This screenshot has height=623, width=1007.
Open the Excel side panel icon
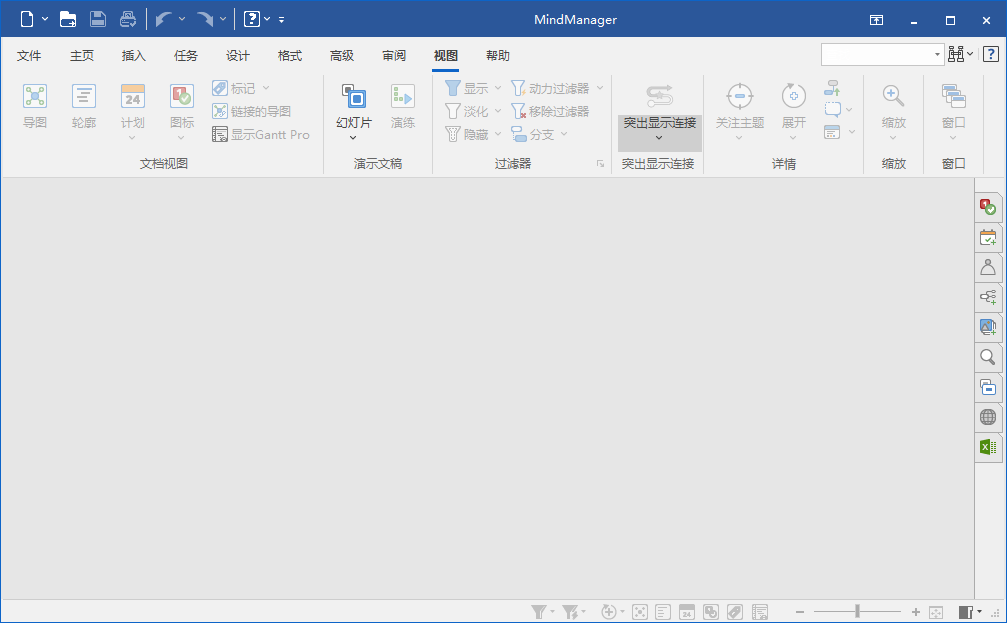pos(988,446)
